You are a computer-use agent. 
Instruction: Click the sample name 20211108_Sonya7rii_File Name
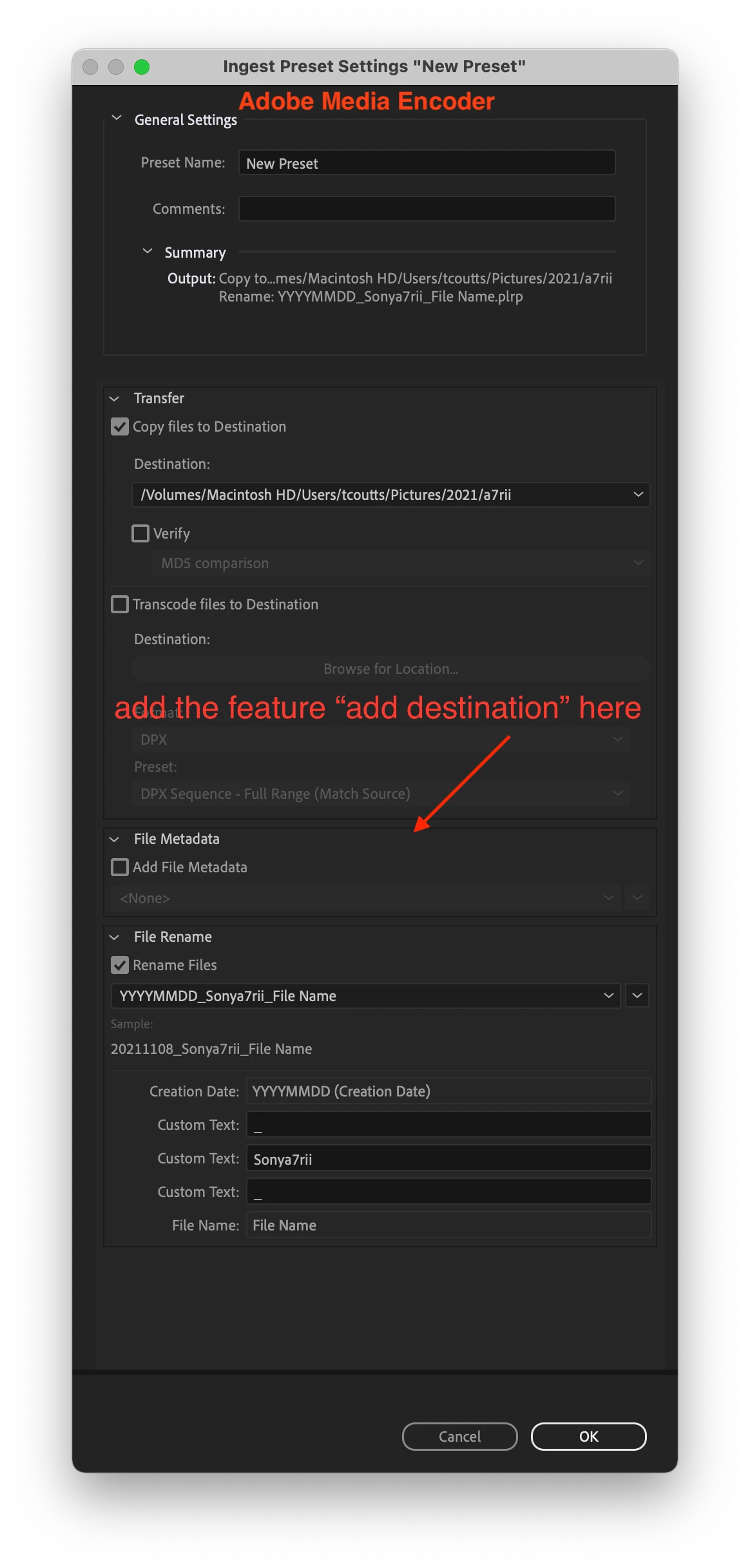pos(211,1049)
